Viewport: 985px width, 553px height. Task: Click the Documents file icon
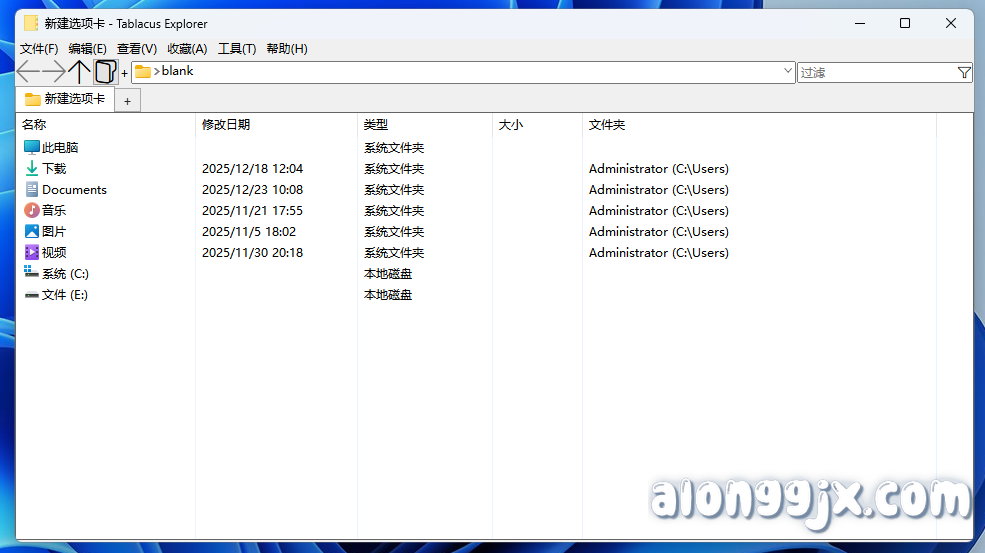coord(31,189)
